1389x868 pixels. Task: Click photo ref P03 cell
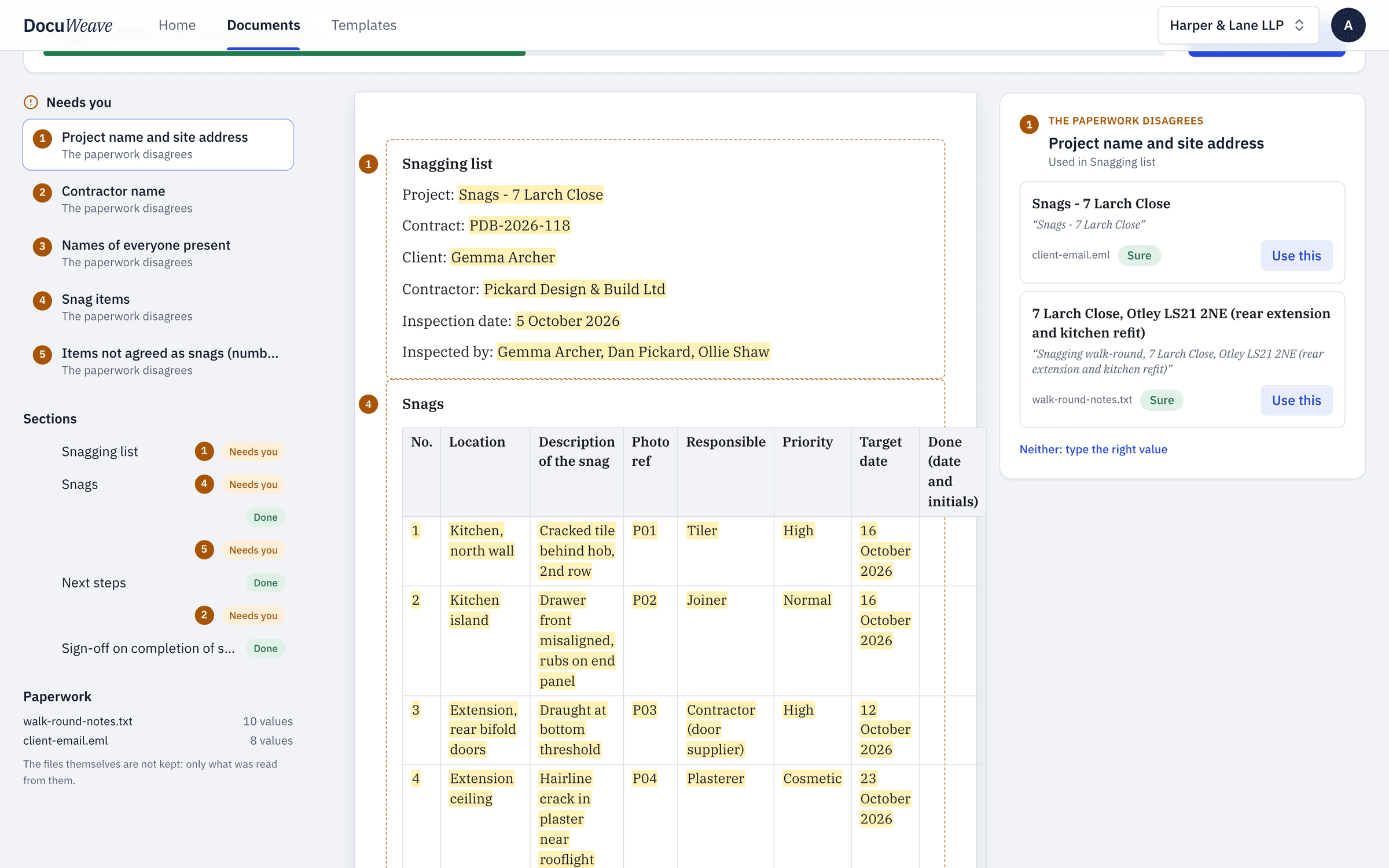click(644, 709)
